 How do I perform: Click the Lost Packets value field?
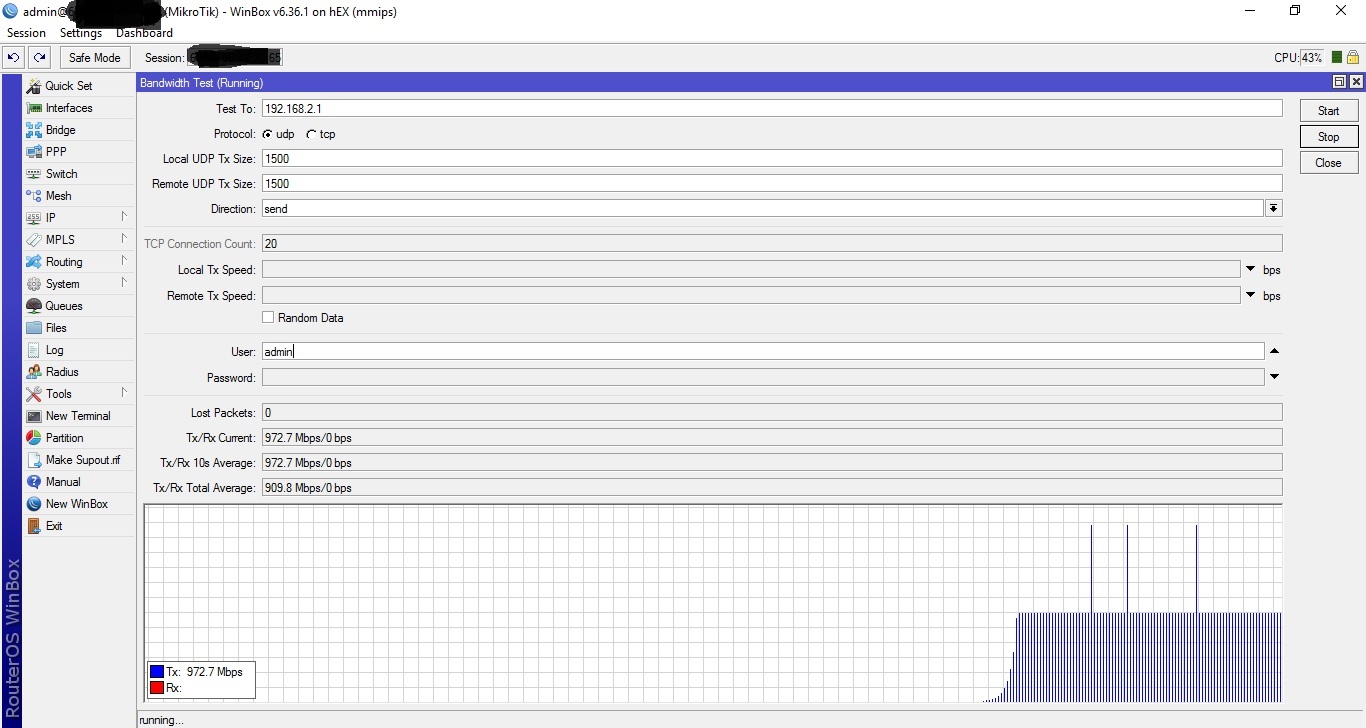772,413
